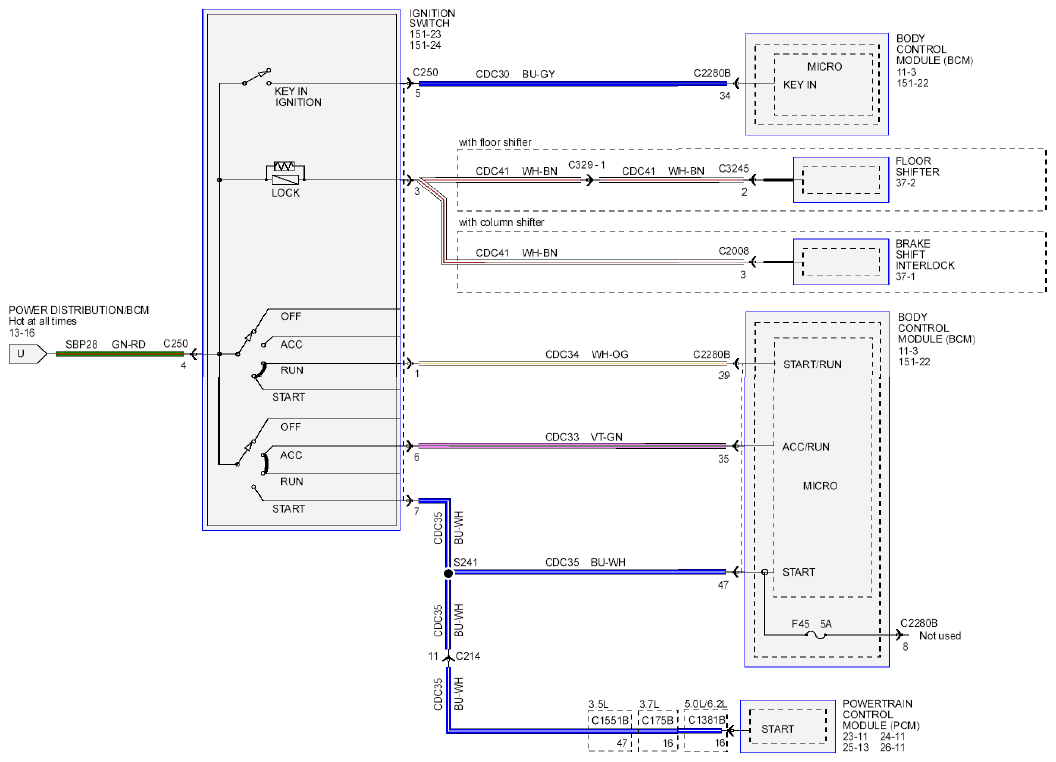Click the ACC/RUN label in BCM
Image resolution: width=1056 pixels, height=762 pixels.
coord(805,447)
